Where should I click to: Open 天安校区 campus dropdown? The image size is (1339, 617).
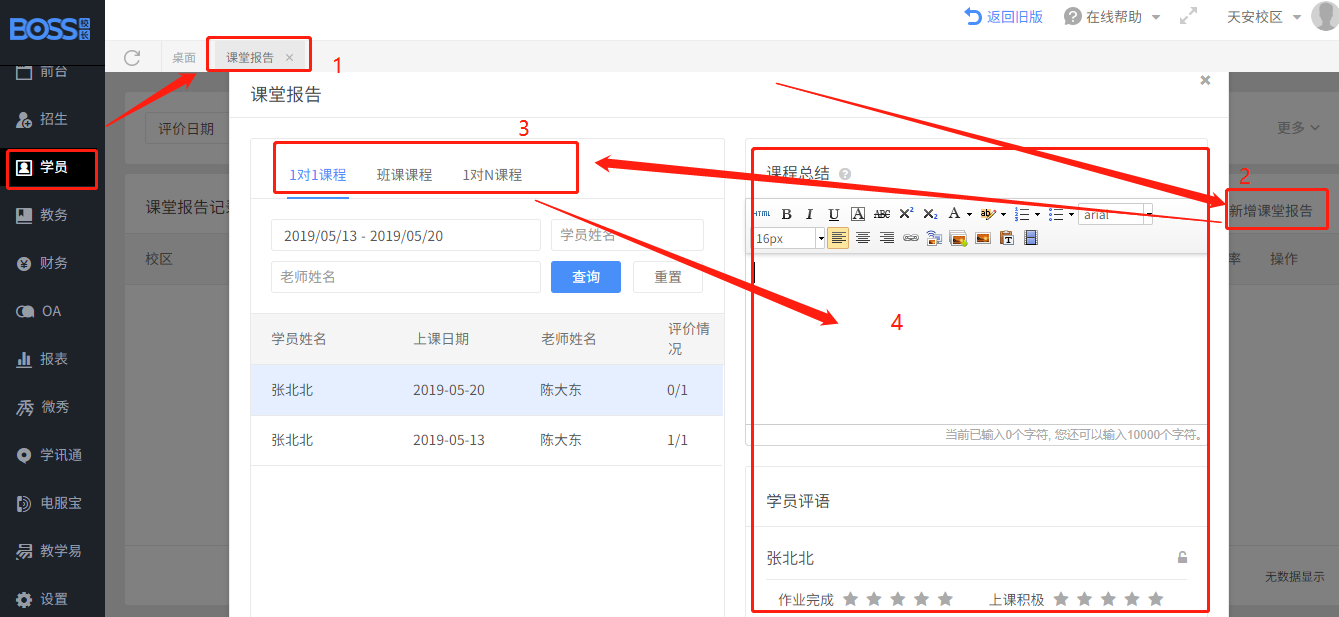coord(1264,17)
